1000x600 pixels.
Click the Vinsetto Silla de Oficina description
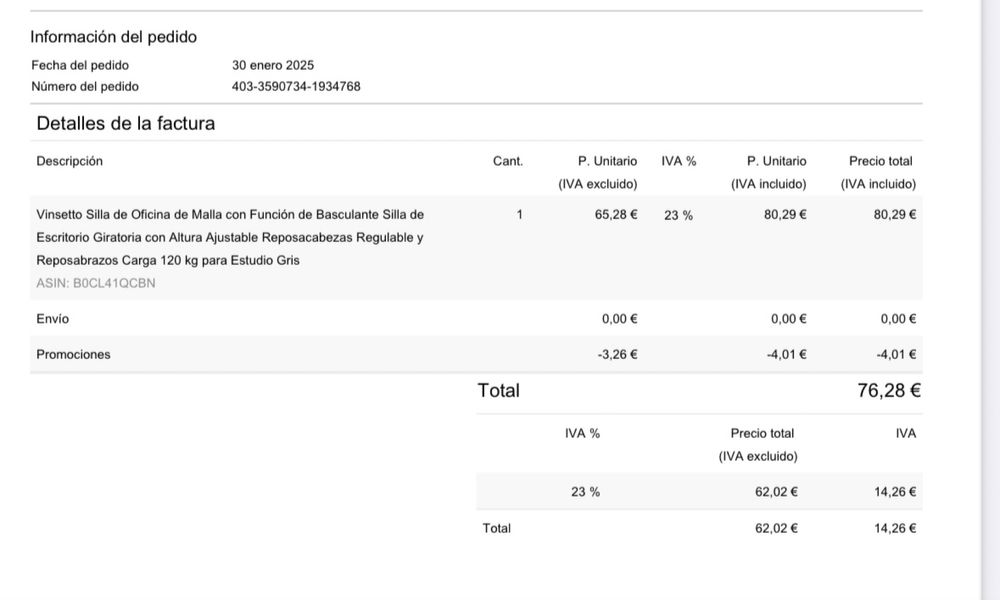[x=230, y=237]
